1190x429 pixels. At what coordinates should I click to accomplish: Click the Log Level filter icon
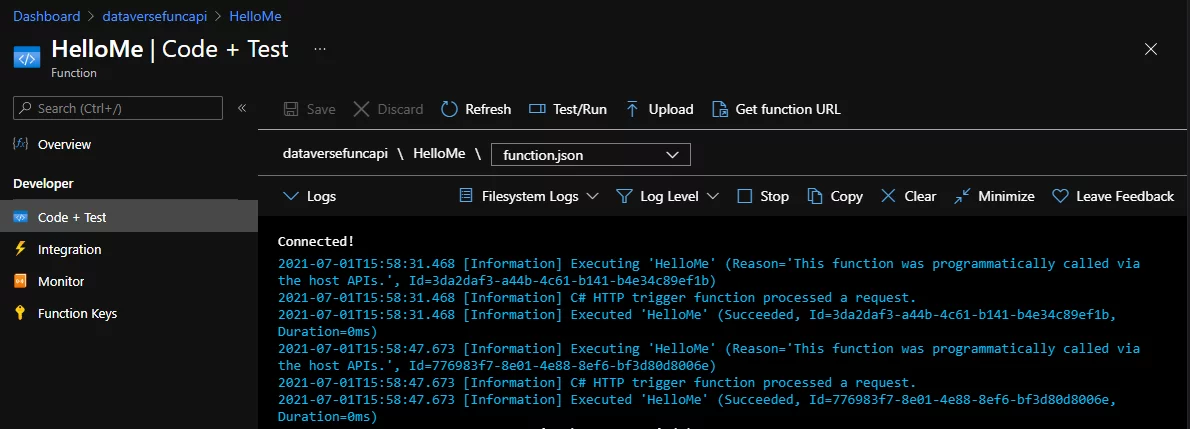(x=624, y=196)
